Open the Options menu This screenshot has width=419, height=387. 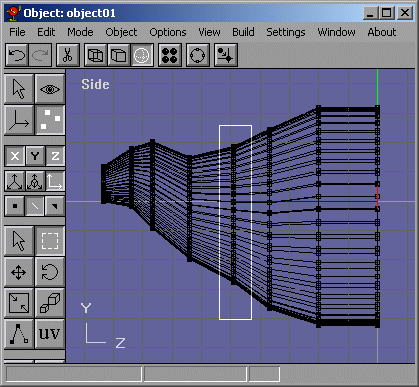pos(168,32)
